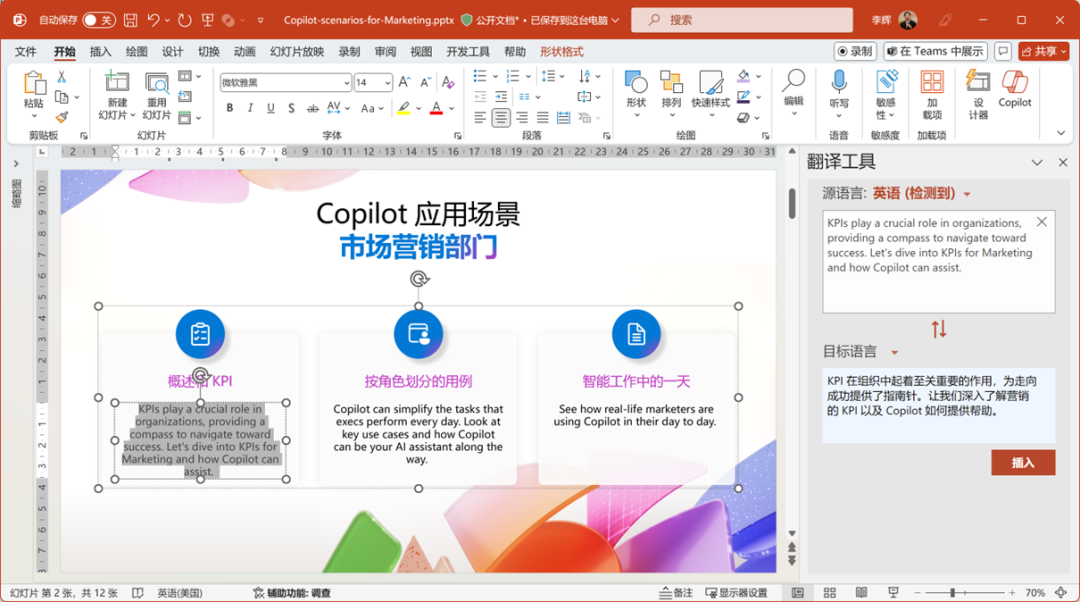Click Accessibility (辅助功能: 调查) status
Viewport: 1080px width, 602px height.
(291, 592)
